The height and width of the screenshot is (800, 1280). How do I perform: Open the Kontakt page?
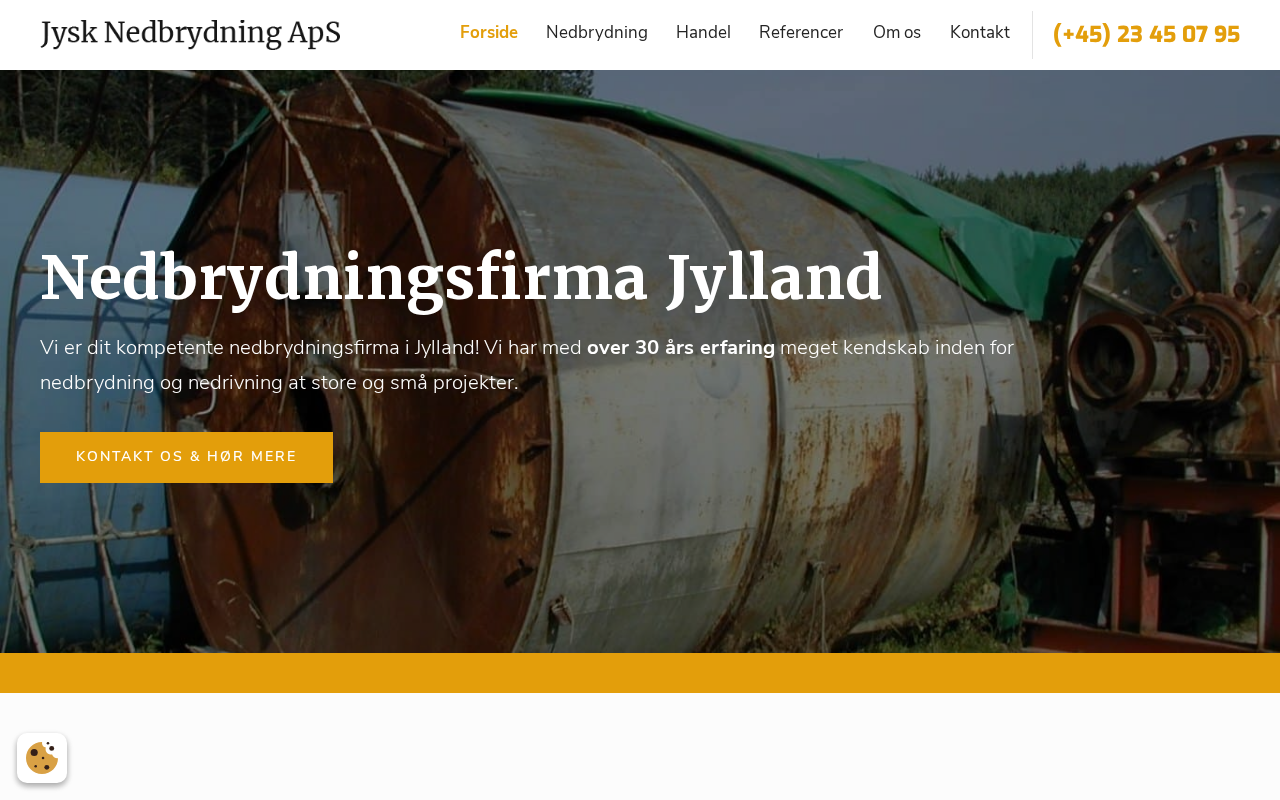[980, 33]
